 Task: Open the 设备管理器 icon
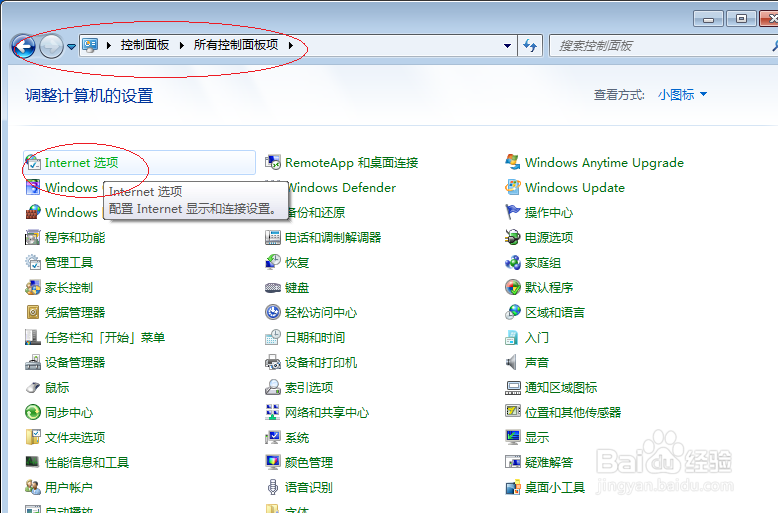[x=33, y=362]
